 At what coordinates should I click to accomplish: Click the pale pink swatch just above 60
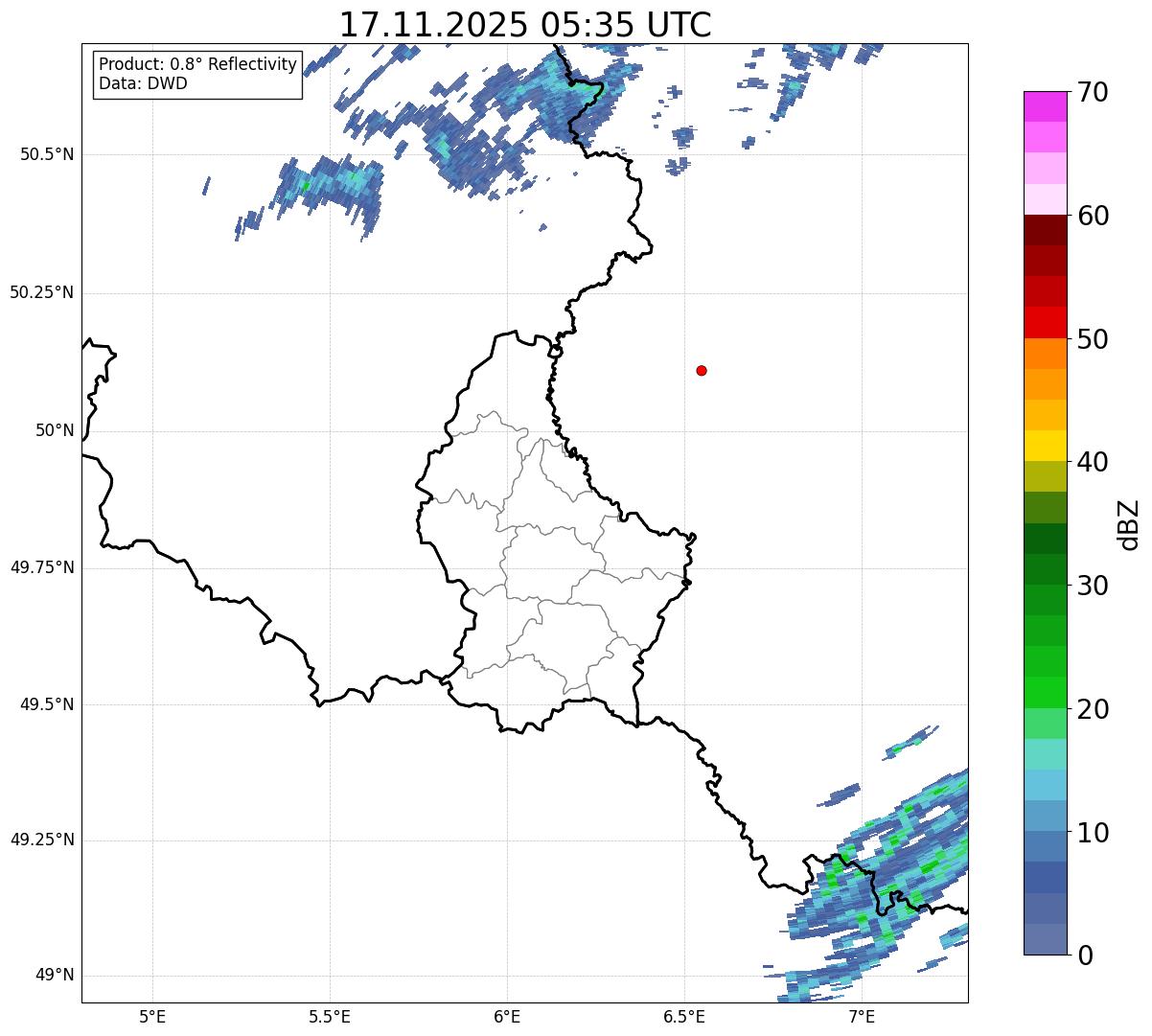[x=1046, y=200]
